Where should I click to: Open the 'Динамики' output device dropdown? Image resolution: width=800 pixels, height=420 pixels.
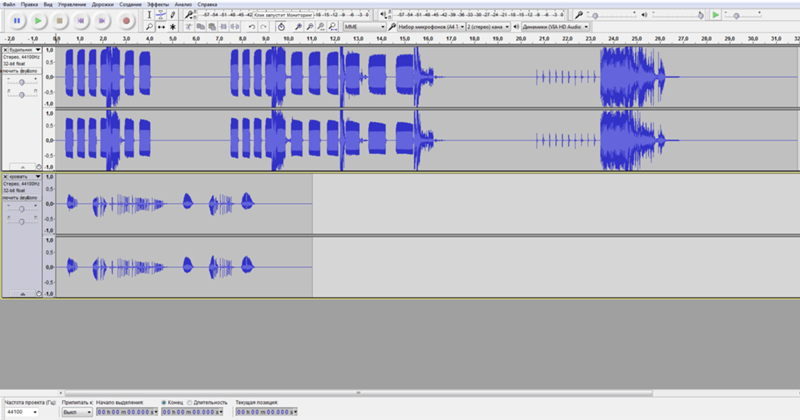[x=555, y=27]
